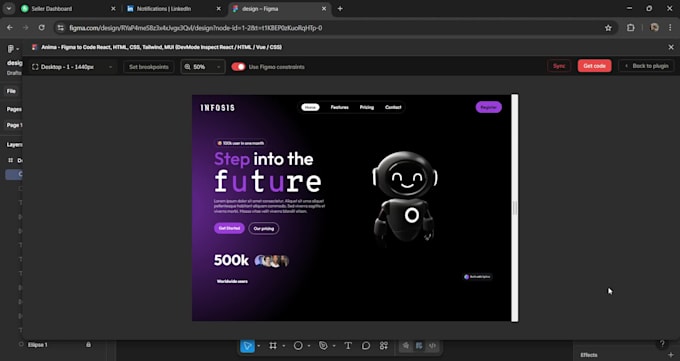Click Our pricing button in preview
The width and height of the screenshot is (680, 361).
[x=264, y=228]
